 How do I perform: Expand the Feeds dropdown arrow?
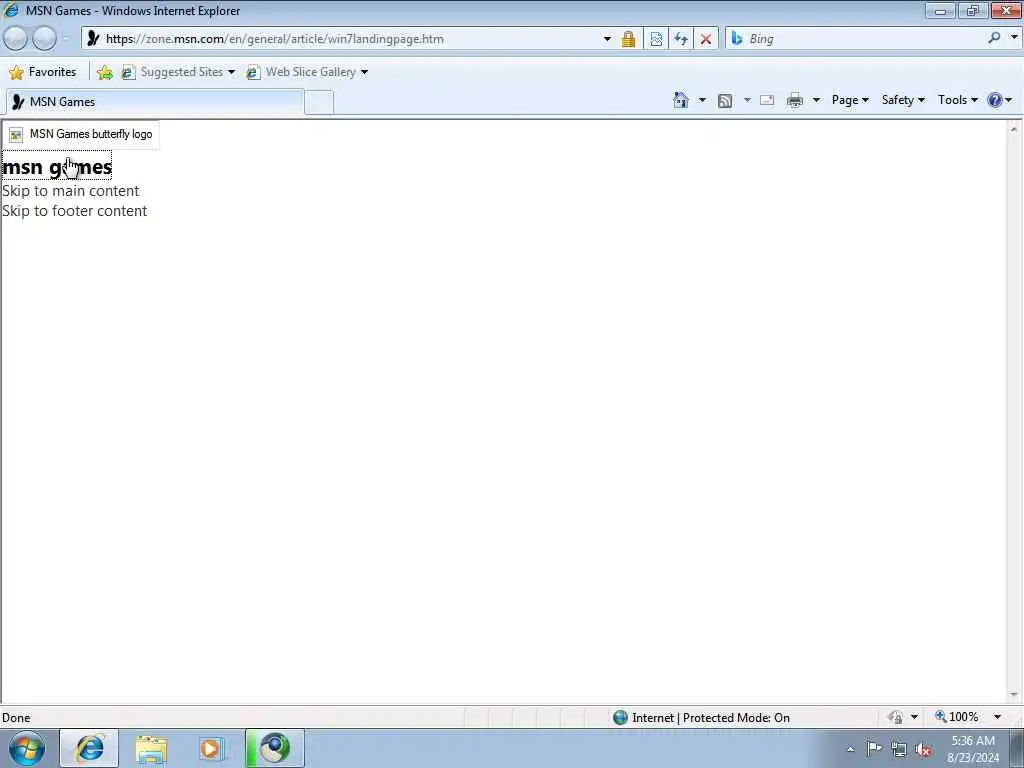click(747, 100)
